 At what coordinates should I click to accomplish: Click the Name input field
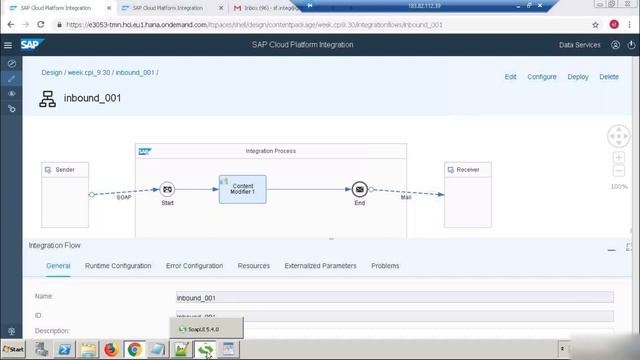(395, 298)
